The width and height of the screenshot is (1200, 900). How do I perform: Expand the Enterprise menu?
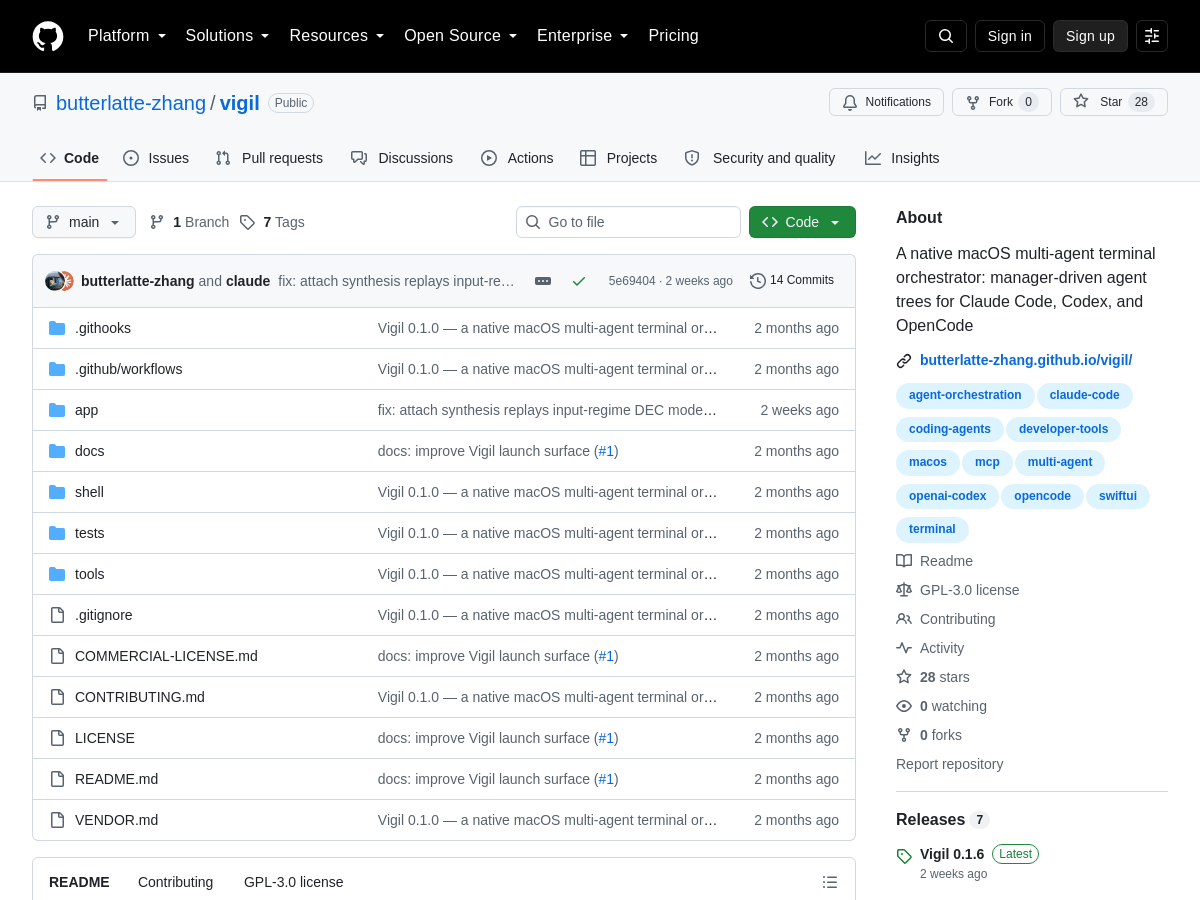583,36
